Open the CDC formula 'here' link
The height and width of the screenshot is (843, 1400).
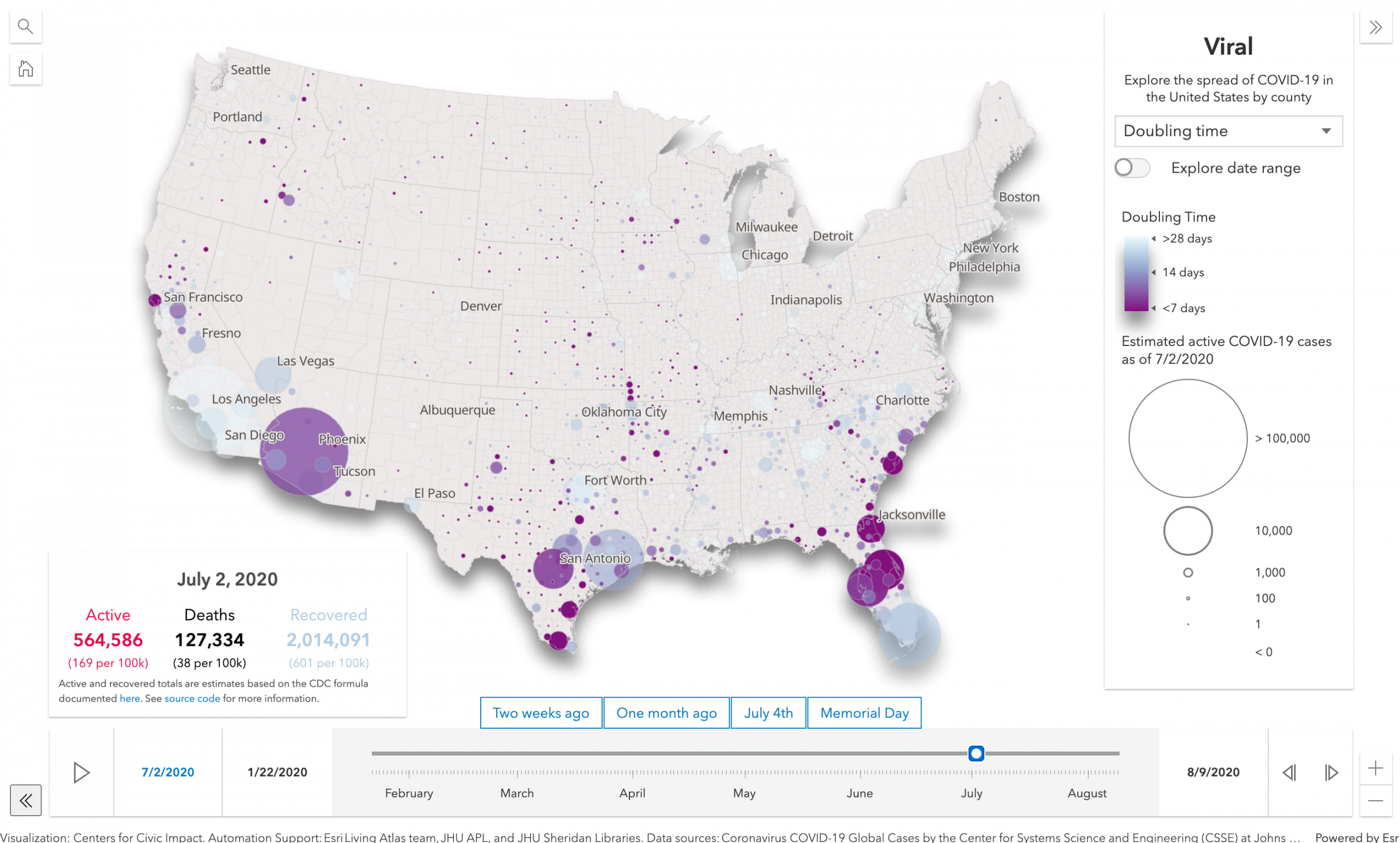pyautogui.click(x=130, y=699)
